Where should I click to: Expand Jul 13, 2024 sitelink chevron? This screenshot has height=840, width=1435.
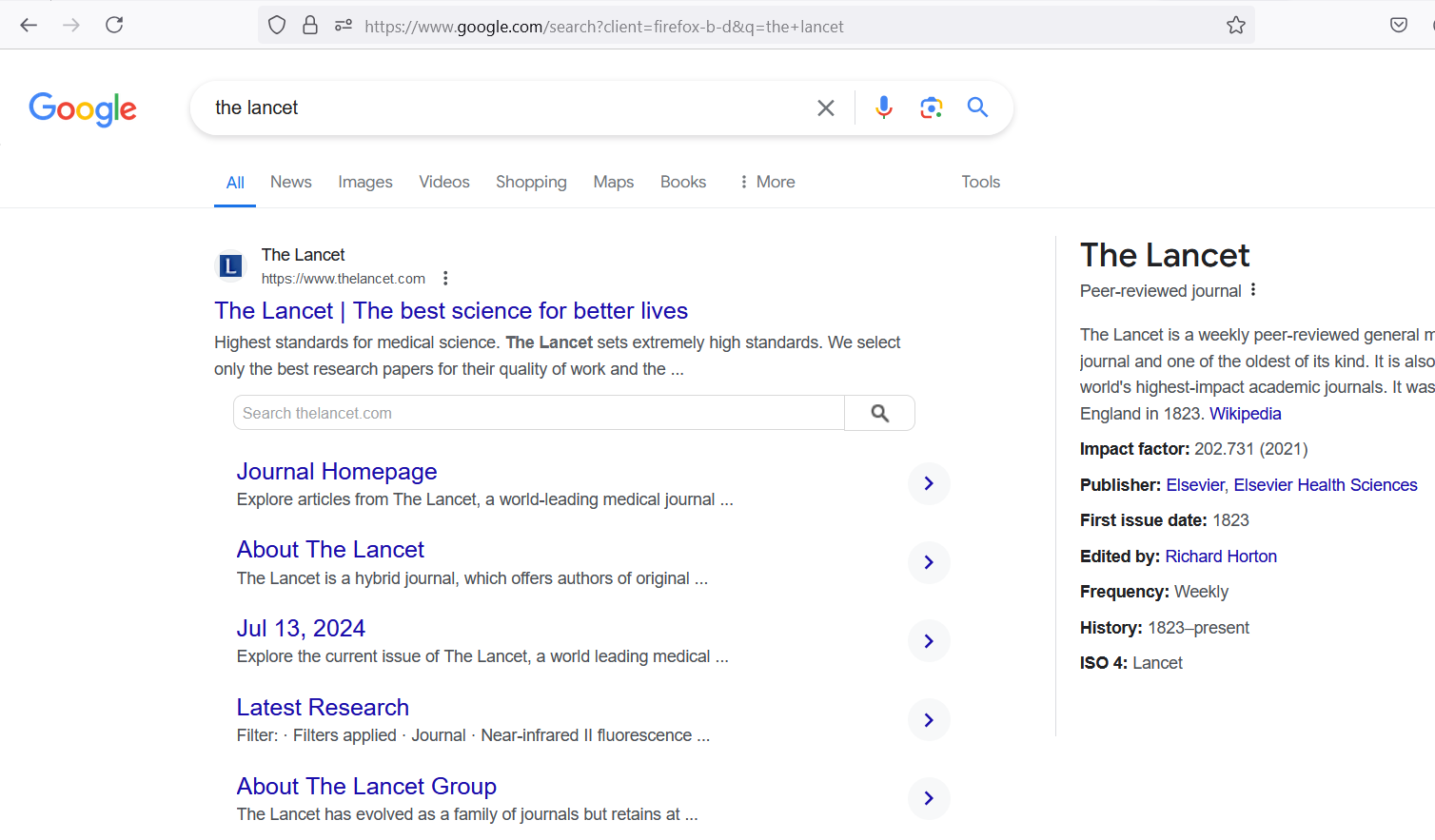[x=929, y=641]
